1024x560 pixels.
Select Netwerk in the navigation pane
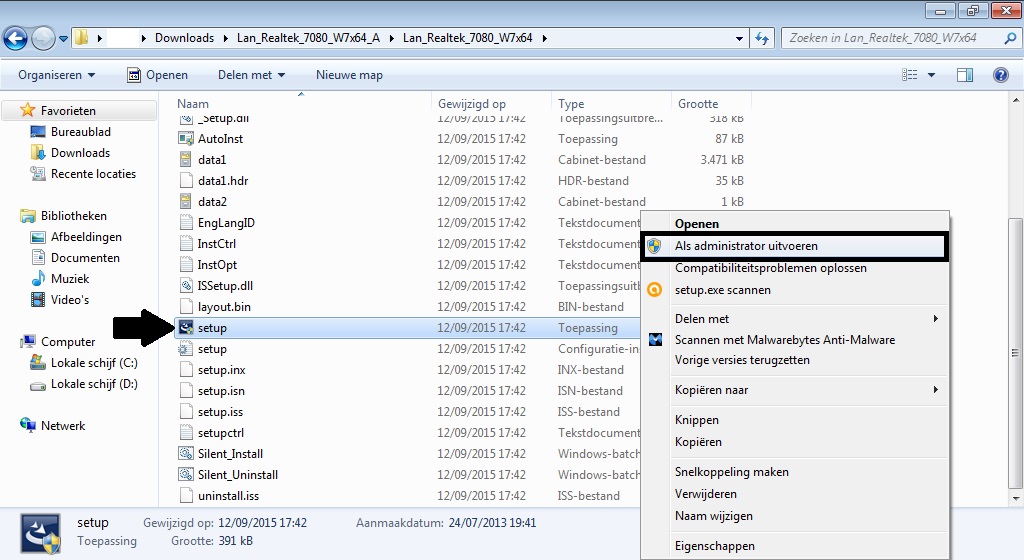click(63, 426)
